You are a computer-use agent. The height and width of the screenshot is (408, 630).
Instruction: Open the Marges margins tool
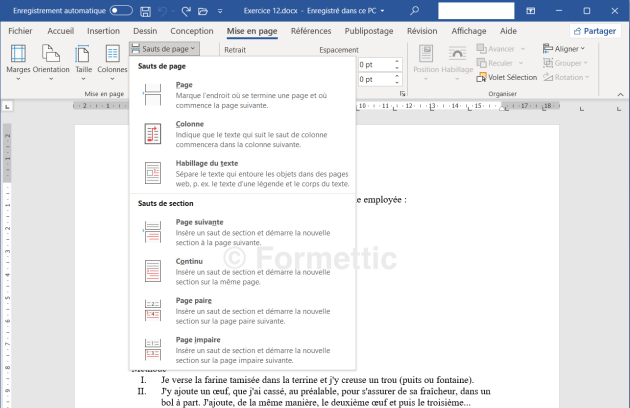(x=18, y=64)
